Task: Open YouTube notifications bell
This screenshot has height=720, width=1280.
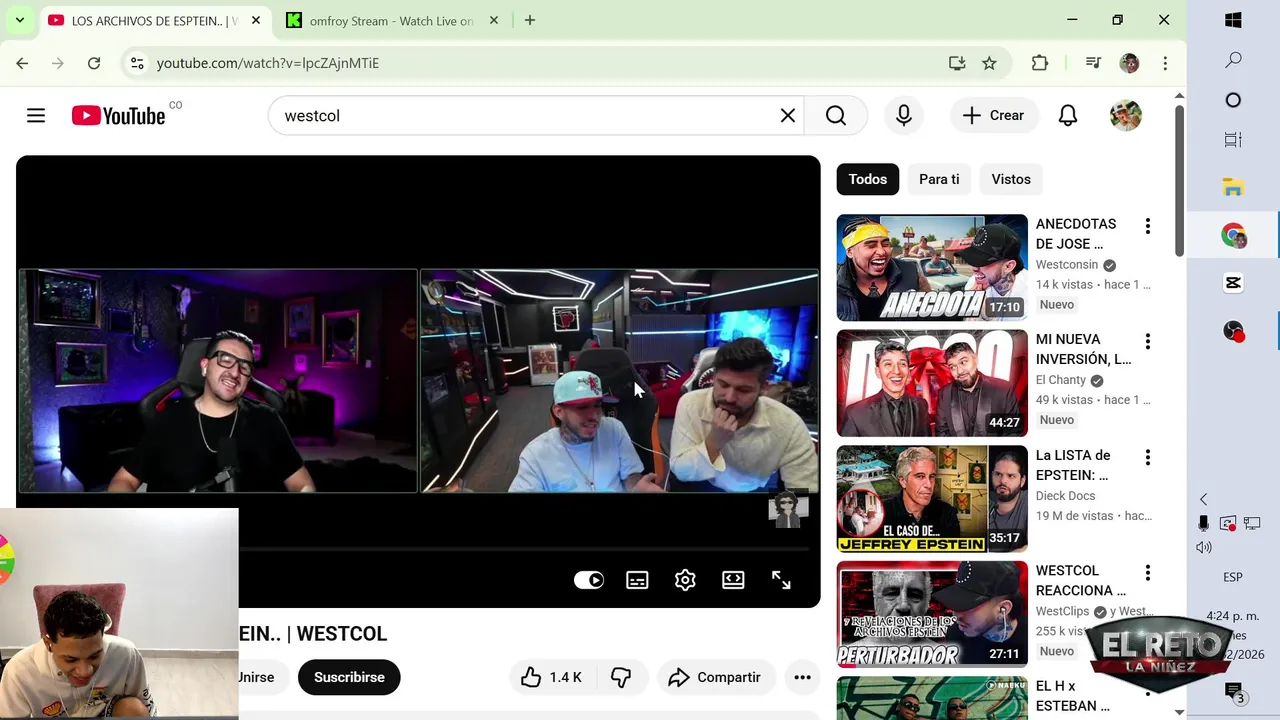Action: tap(1068, 116)
